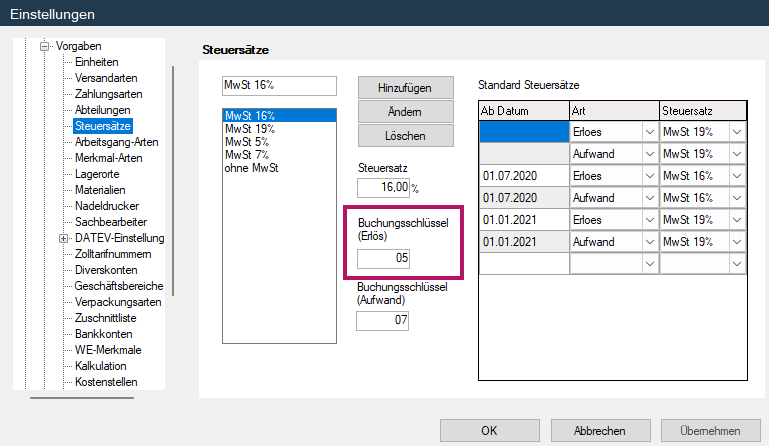Select MwSt 19% in tax list
This screenshot has height=446, width=769.
click(250, 129)
